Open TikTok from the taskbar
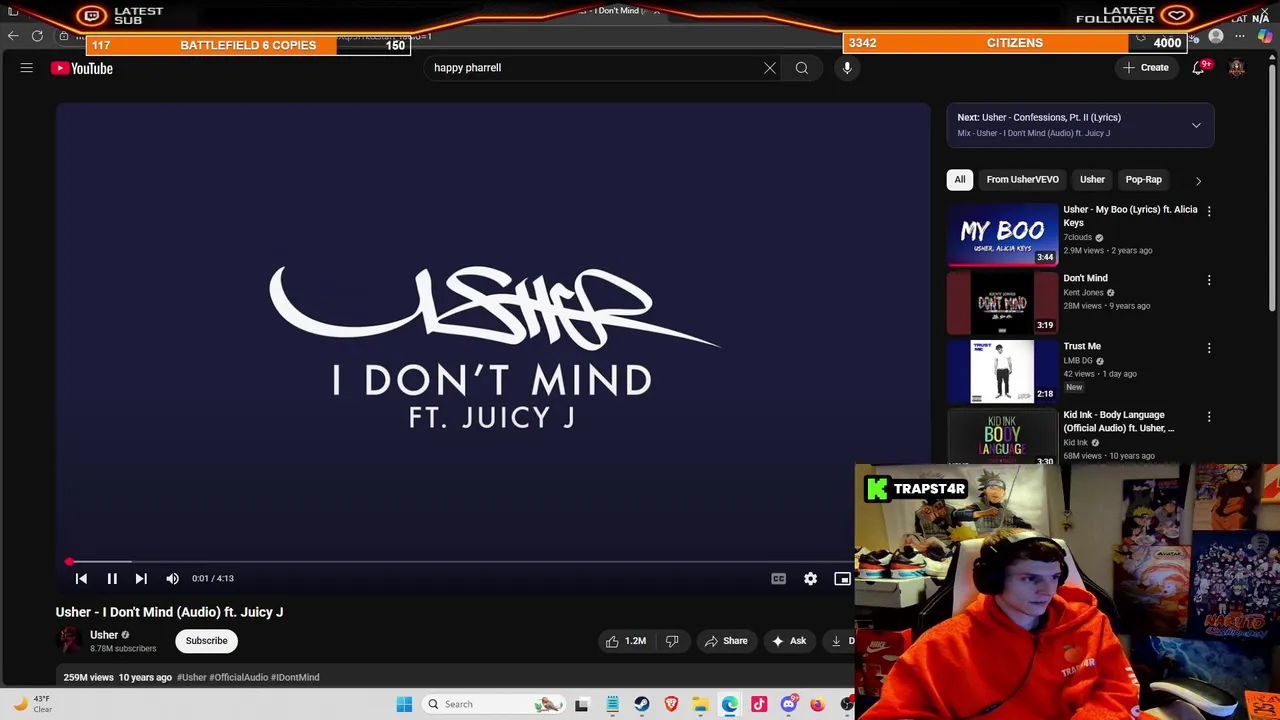 (759, 704)
